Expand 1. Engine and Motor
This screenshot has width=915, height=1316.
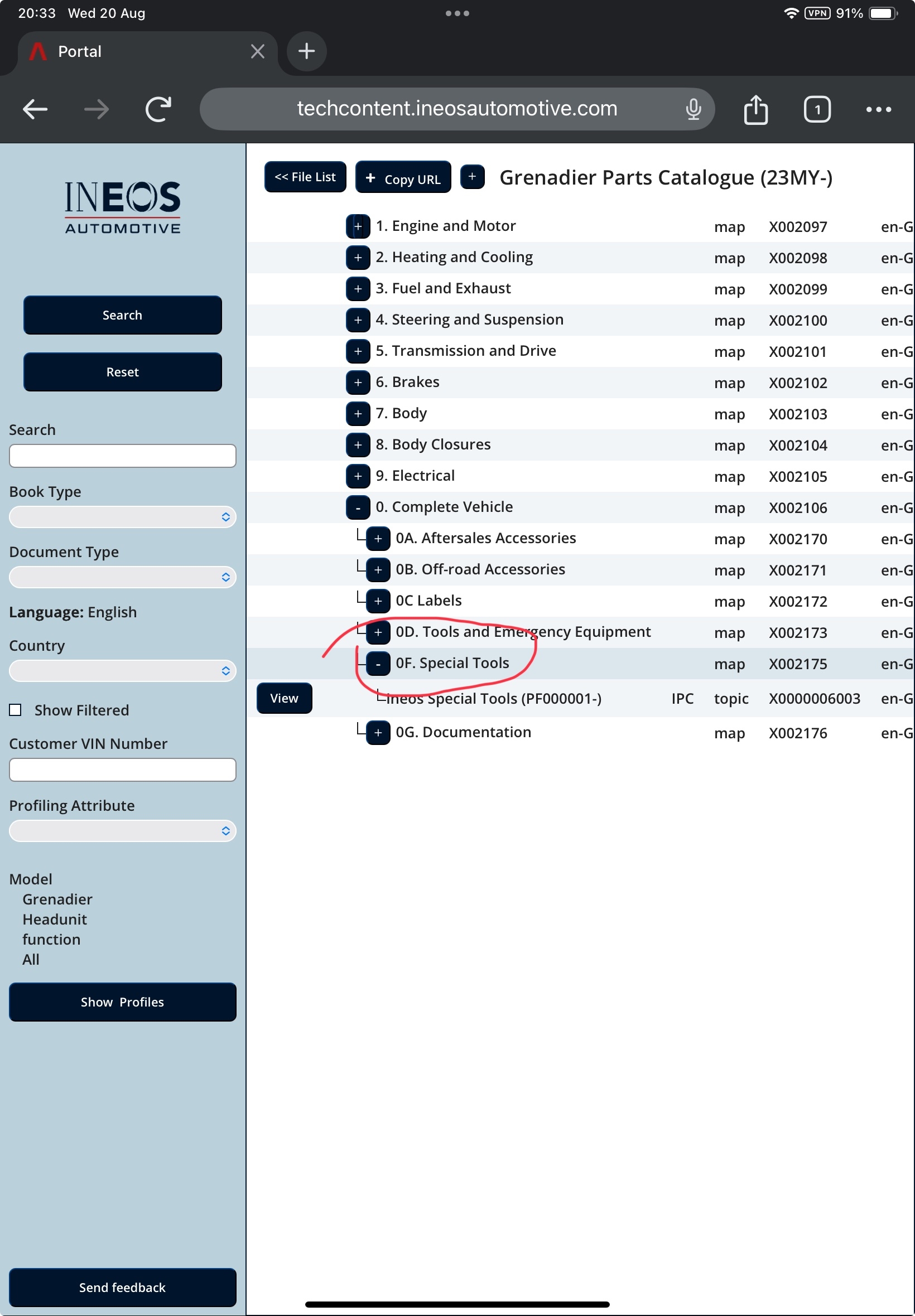pyautogui.click(x=358, y=226)
